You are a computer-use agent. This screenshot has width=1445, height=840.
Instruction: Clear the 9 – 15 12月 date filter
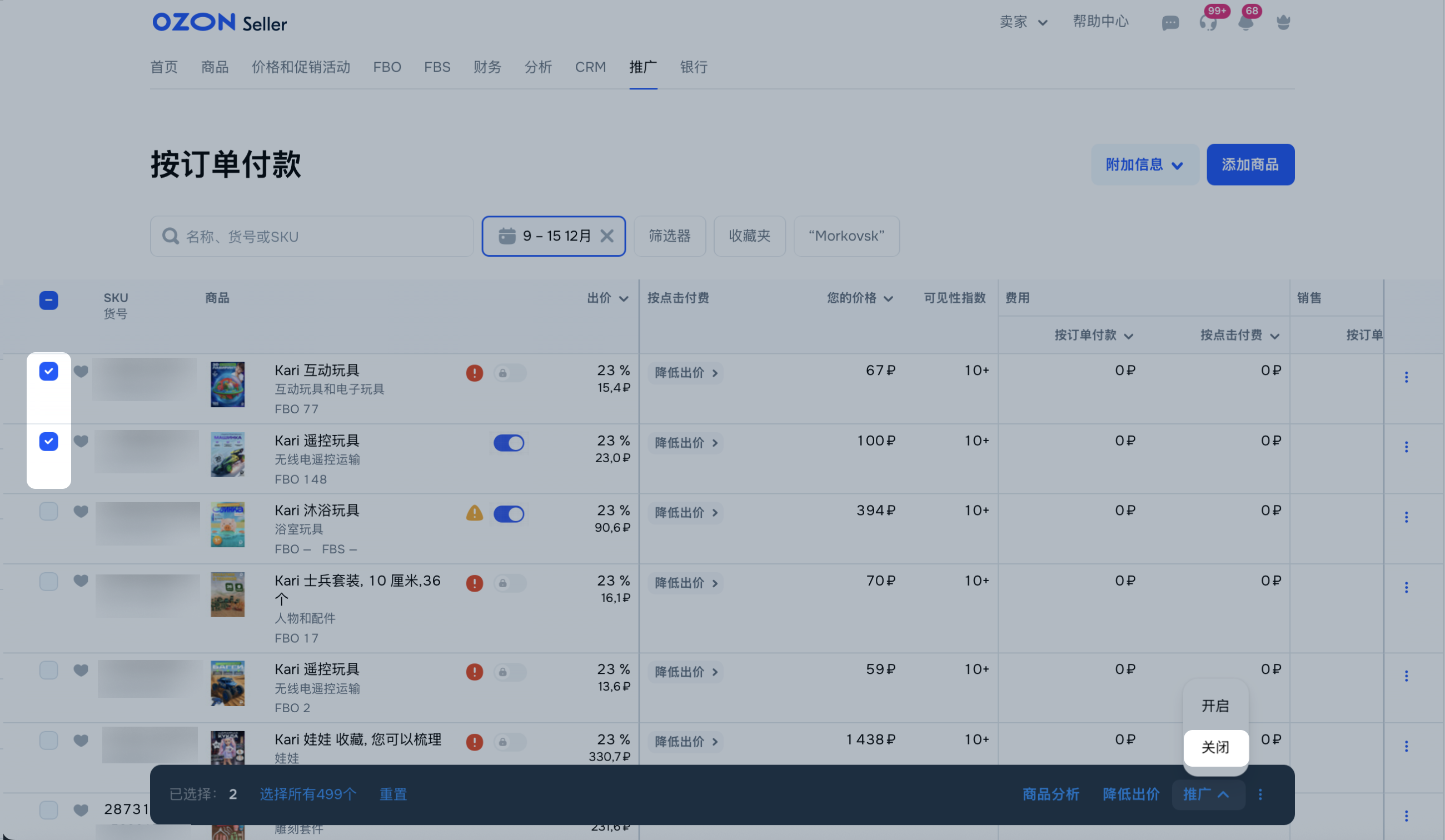click(x=607, y=236)
